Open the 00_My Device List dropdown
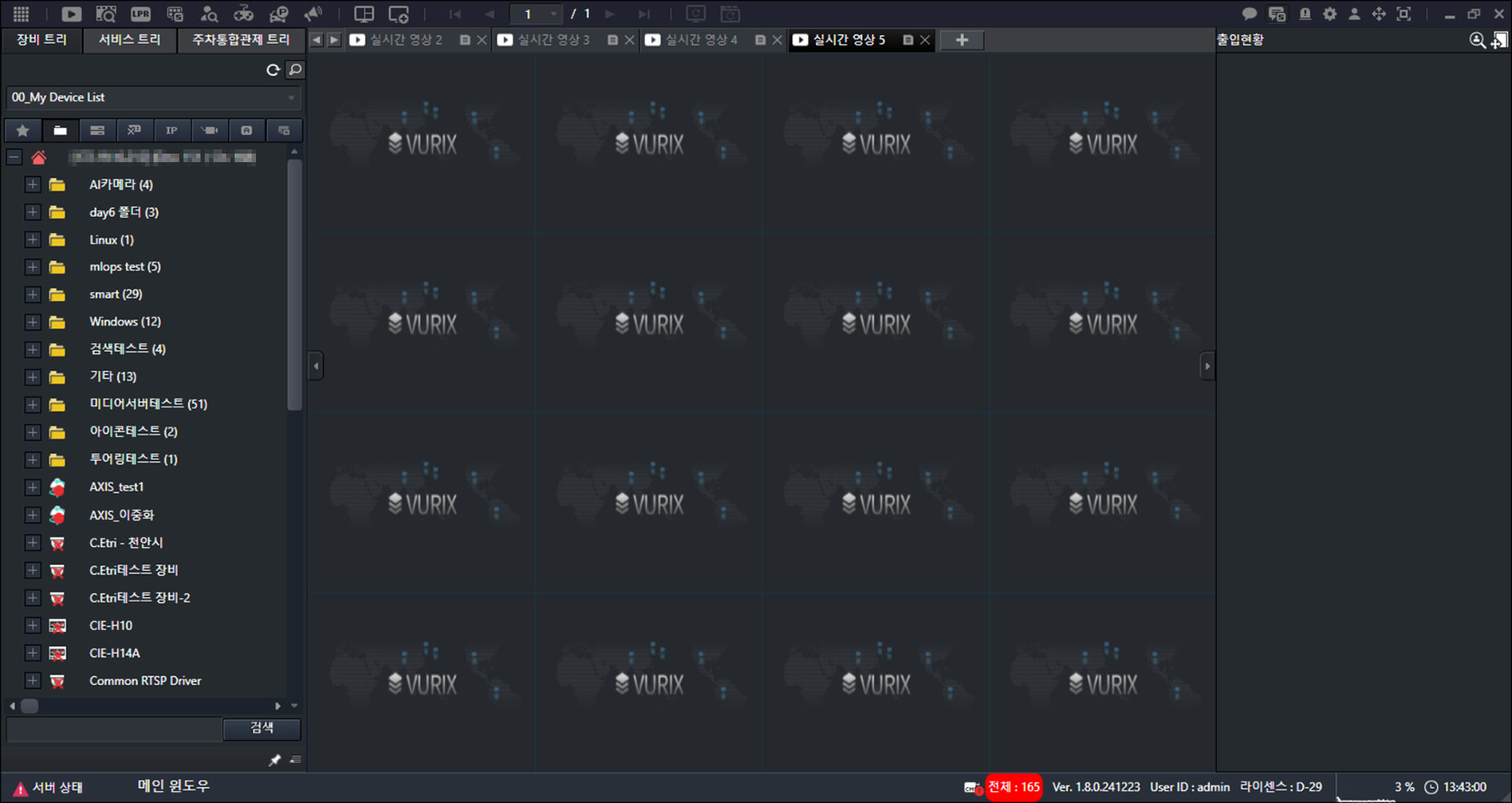The height and width of the screenshot is (803, 1512). coord(154,97)
